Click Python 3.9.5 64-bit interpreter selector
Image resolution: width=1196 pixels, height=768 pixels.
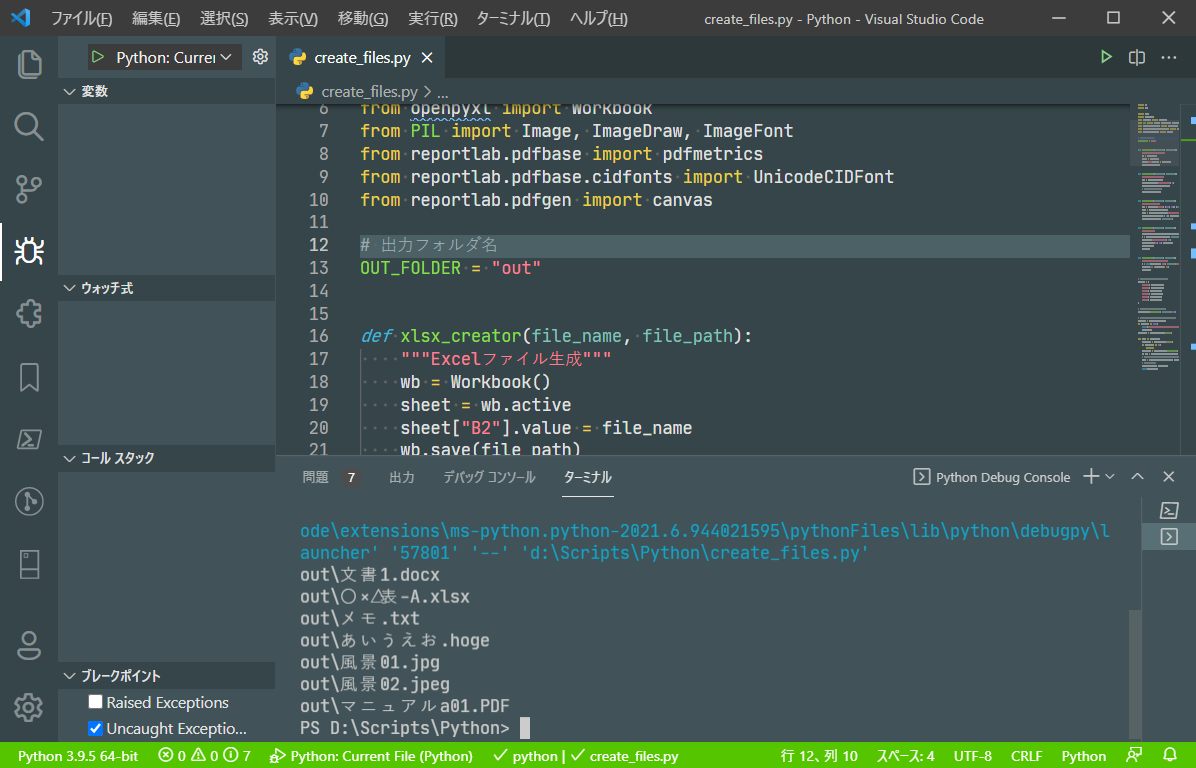pyautogui.click(x=78, y=756)
